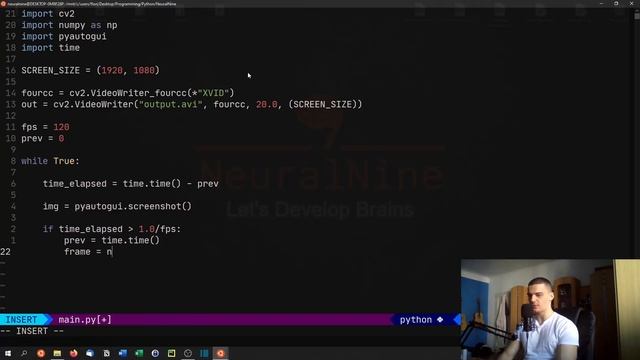Click the 'import time' line
The width and height of the screenshot is (640, 360).
point(50,48)
